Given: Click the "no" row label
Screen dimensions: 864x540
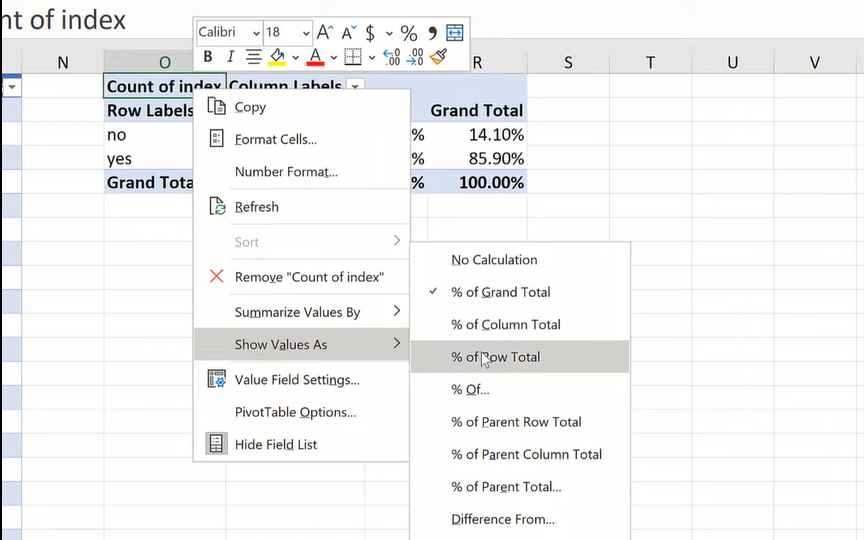Looking at the screenshot, I should (x=116, y=134).
